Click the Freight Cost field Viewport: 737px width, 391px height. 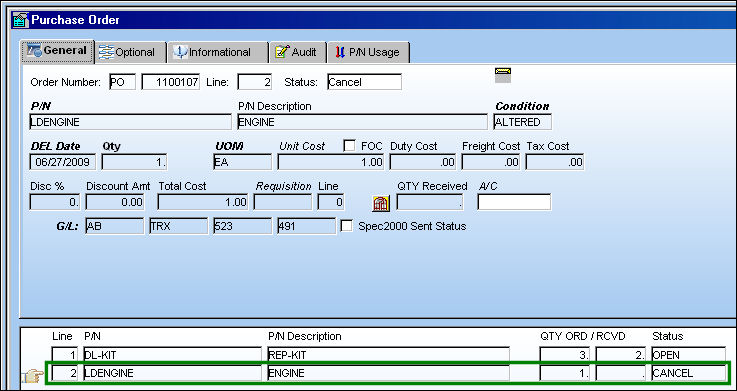(x=491, y=162)
